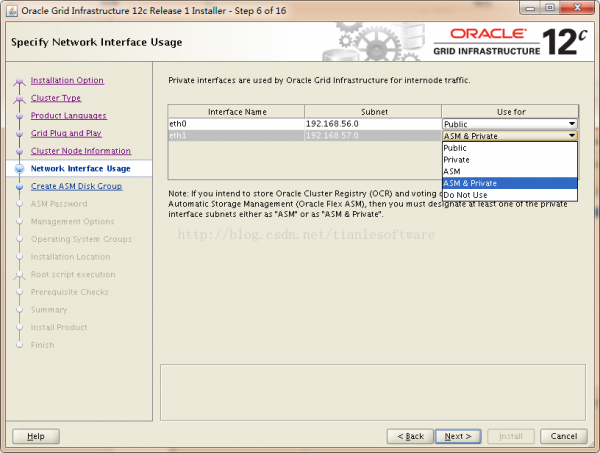The image size is (600, 453).
Task: Click the eth0 interface name cell
Action: pyautogui.click(x=236, y=124)
